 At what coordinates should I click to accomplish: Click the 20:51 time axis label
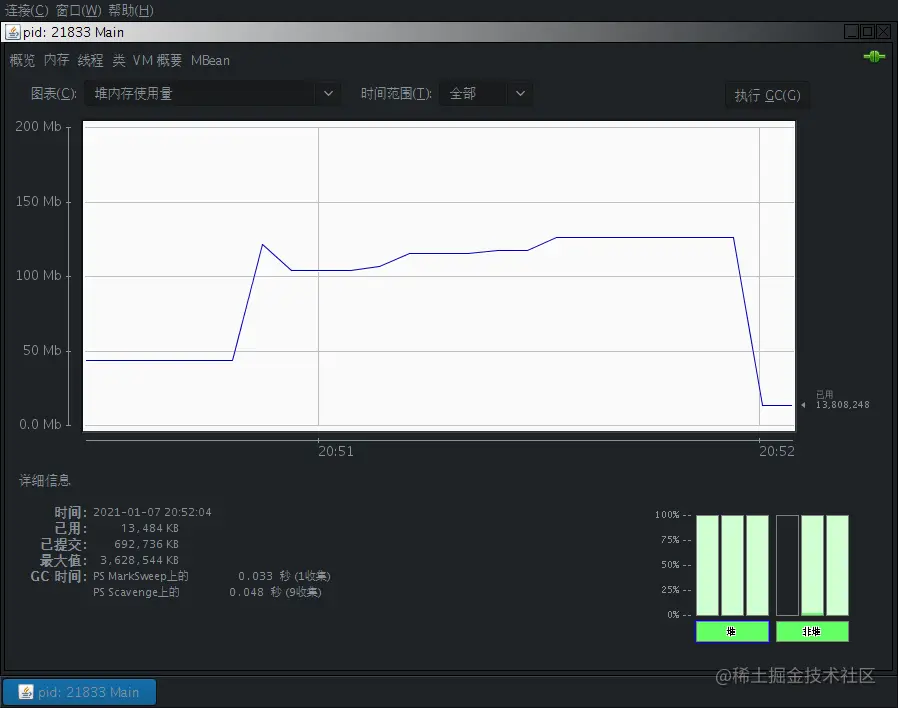(x=336, y=451)
